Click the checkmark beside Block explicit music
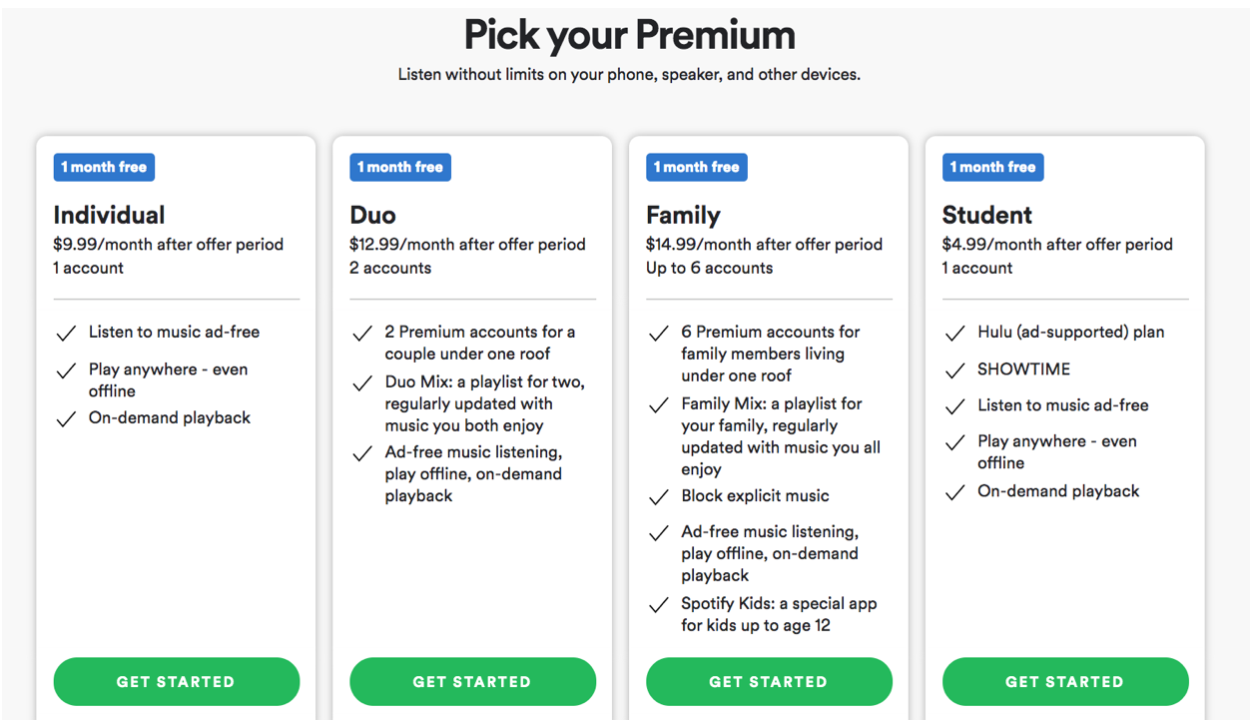The width and height of the screenshot is (1252, 722). 658,497
